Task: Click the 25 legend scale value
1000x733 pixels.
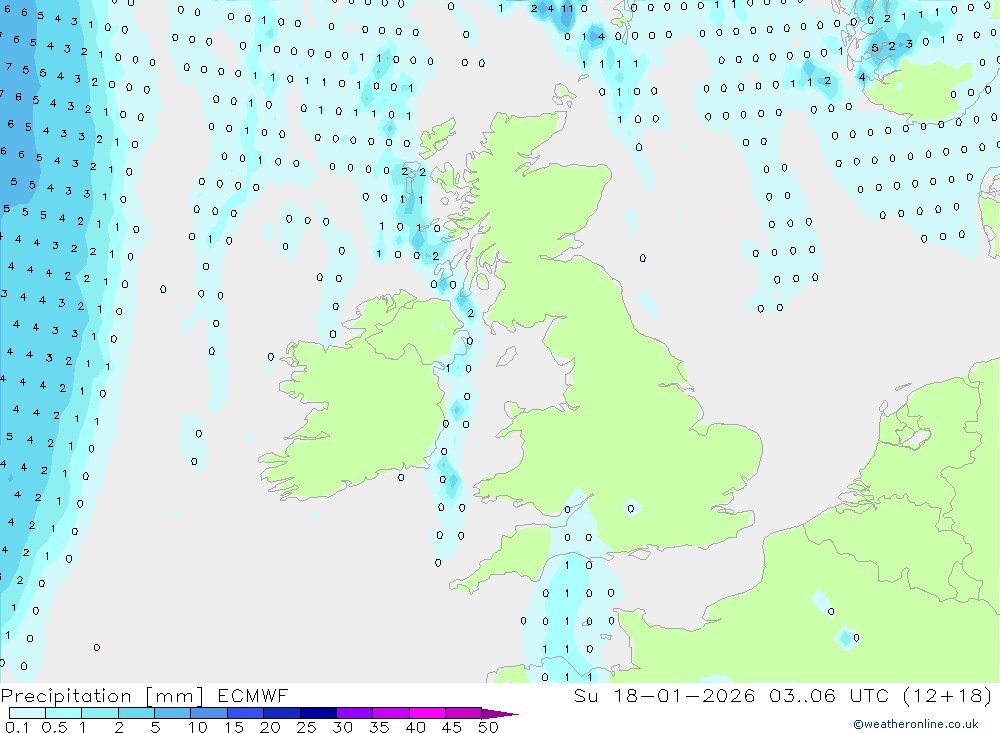Action: pos(307,727)
